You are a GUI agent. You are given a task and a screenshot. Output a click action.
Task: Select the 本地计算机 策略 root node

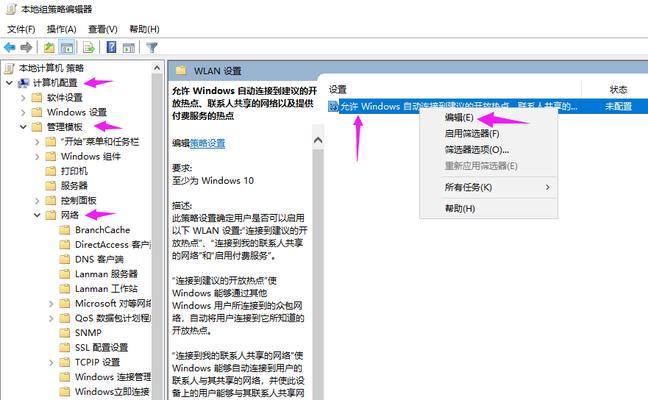(x=51, y=68)
